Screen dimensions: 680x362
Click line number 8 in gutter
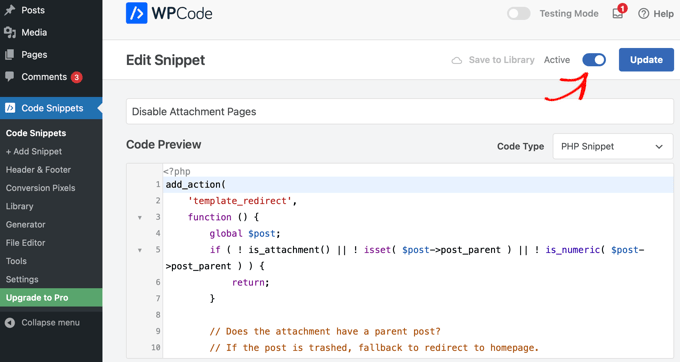point(158,315)
